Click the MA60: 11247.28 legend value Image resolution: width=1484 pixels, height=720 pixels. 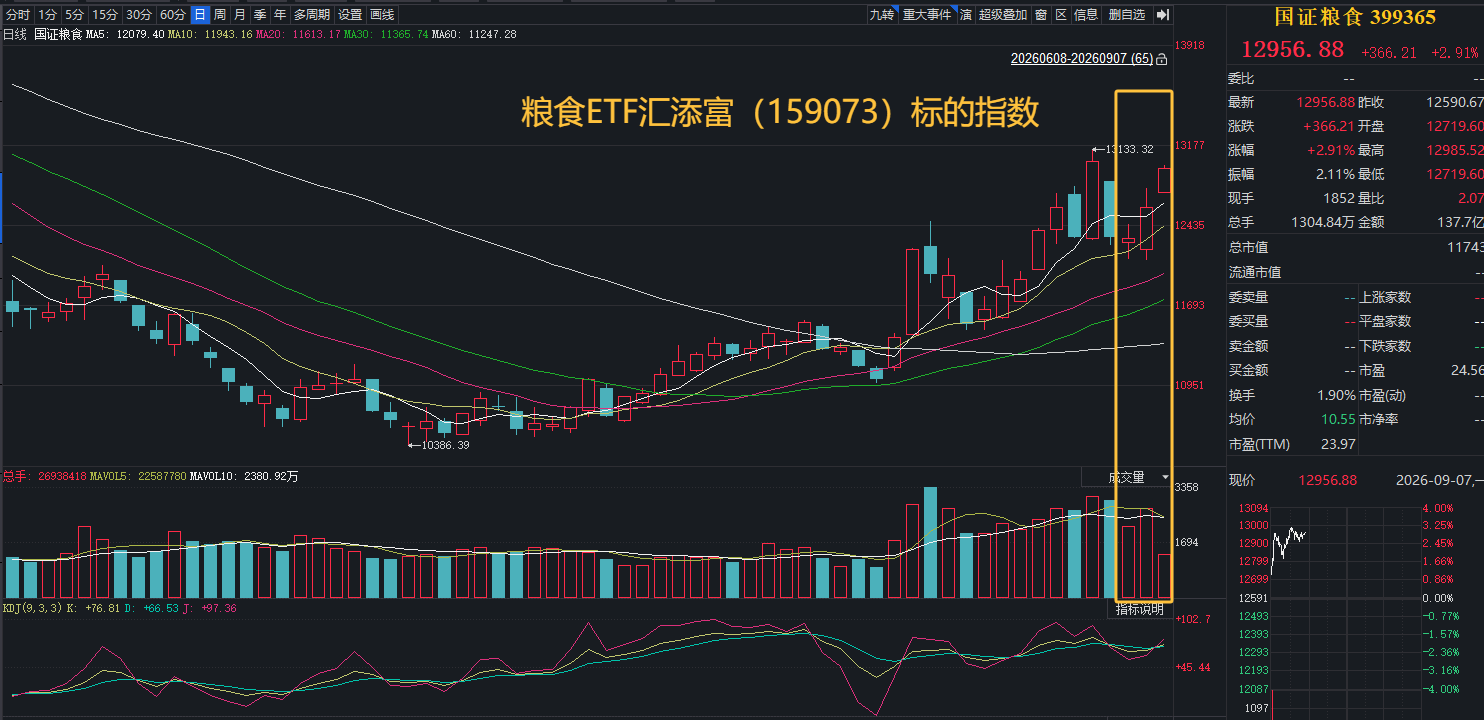475,34
